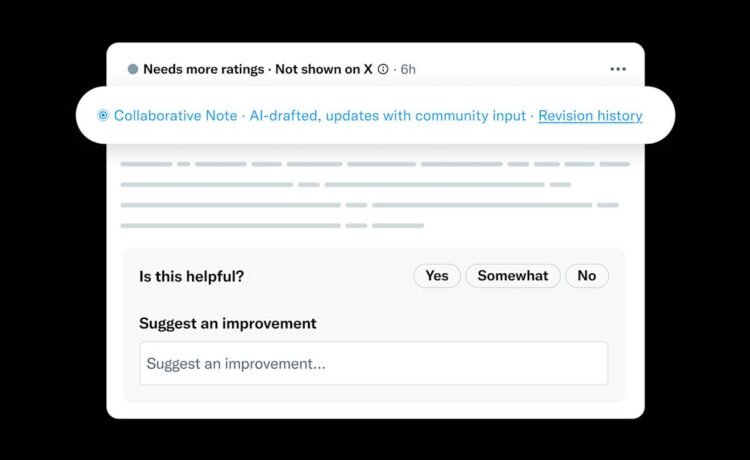Focus the Suggest an improvement text field

(373, 364)
